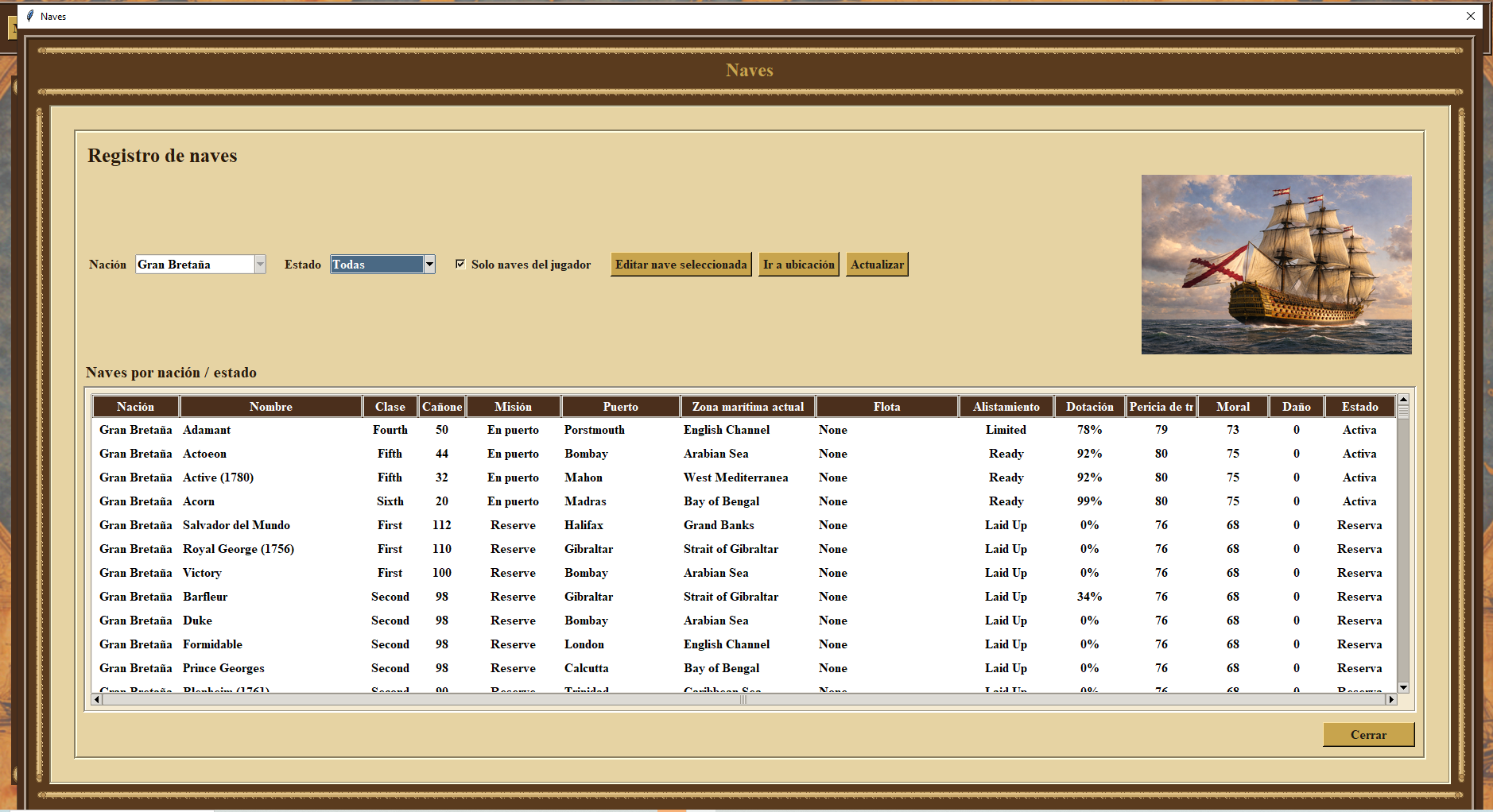Sort by Alistamiento column header
The image size is (1493, 812).
pos(1006,407)
